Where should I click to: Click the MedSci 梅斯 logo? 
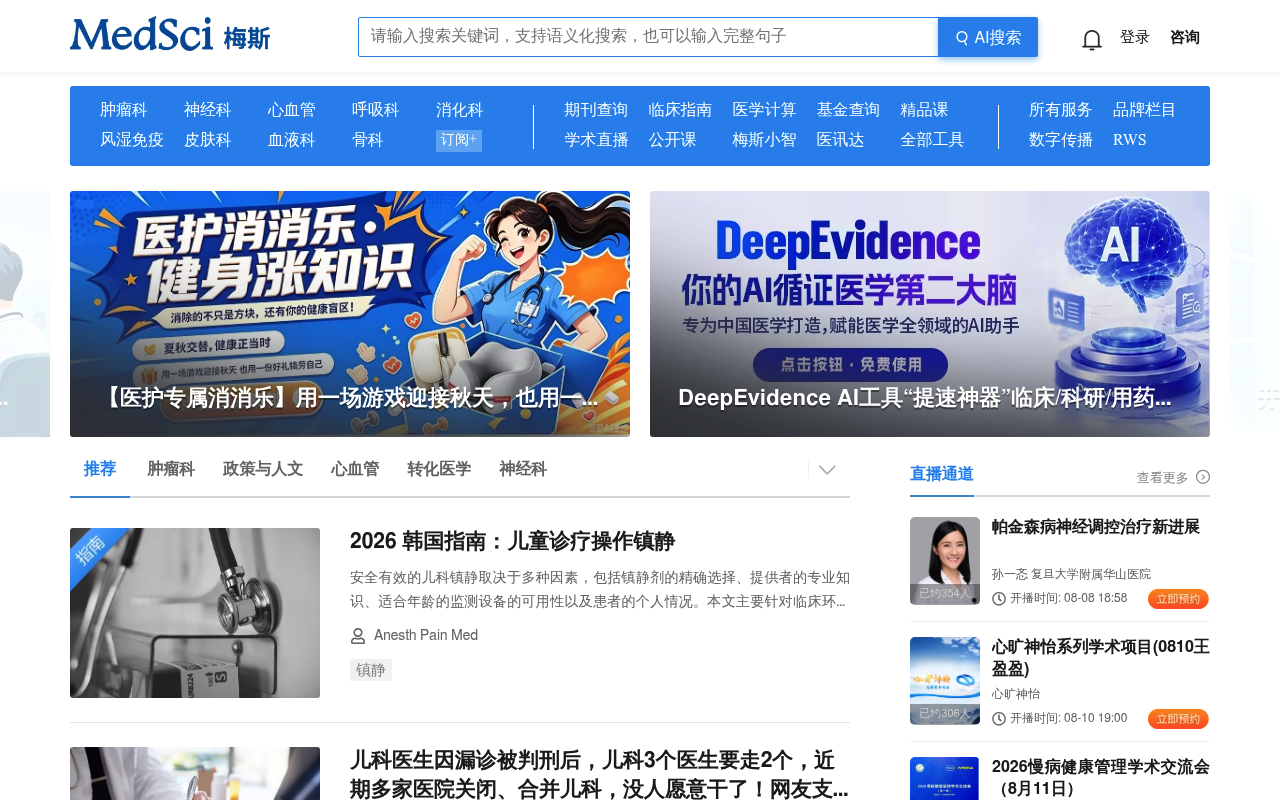point(170,35)
